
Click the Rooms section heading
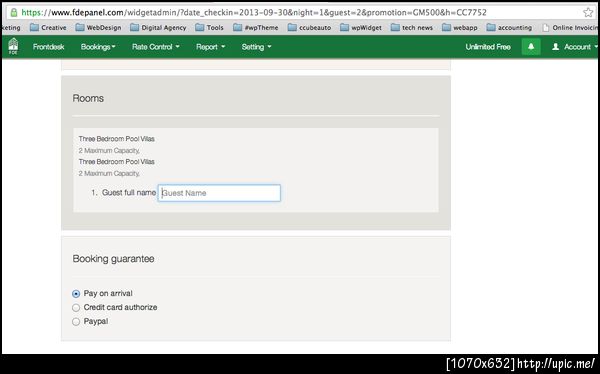(88, 98)
